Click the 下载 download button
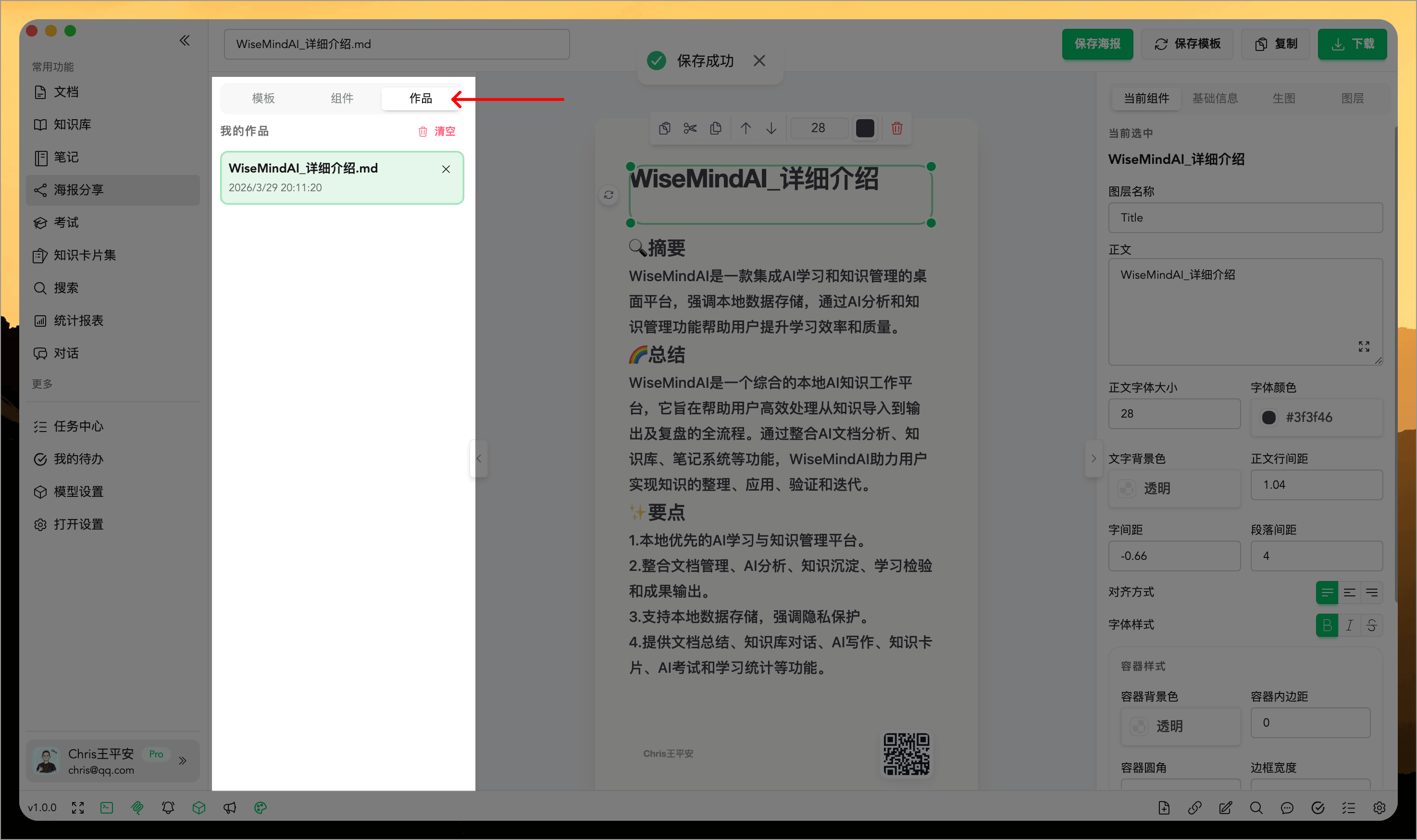 coord(1352,44)
